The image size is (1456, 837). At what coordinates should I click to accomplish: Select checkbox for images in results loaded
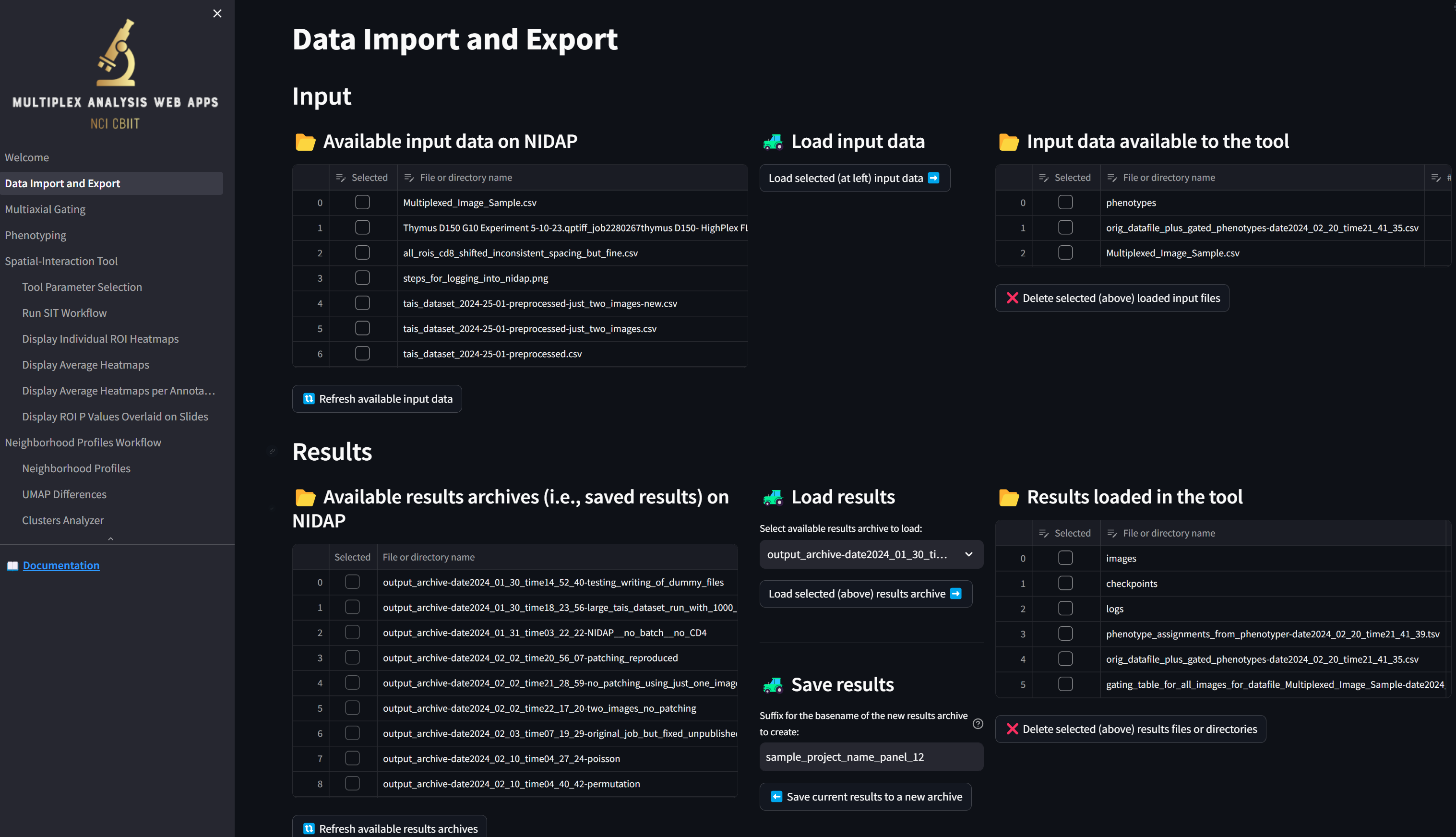[x=1065, y=558]
